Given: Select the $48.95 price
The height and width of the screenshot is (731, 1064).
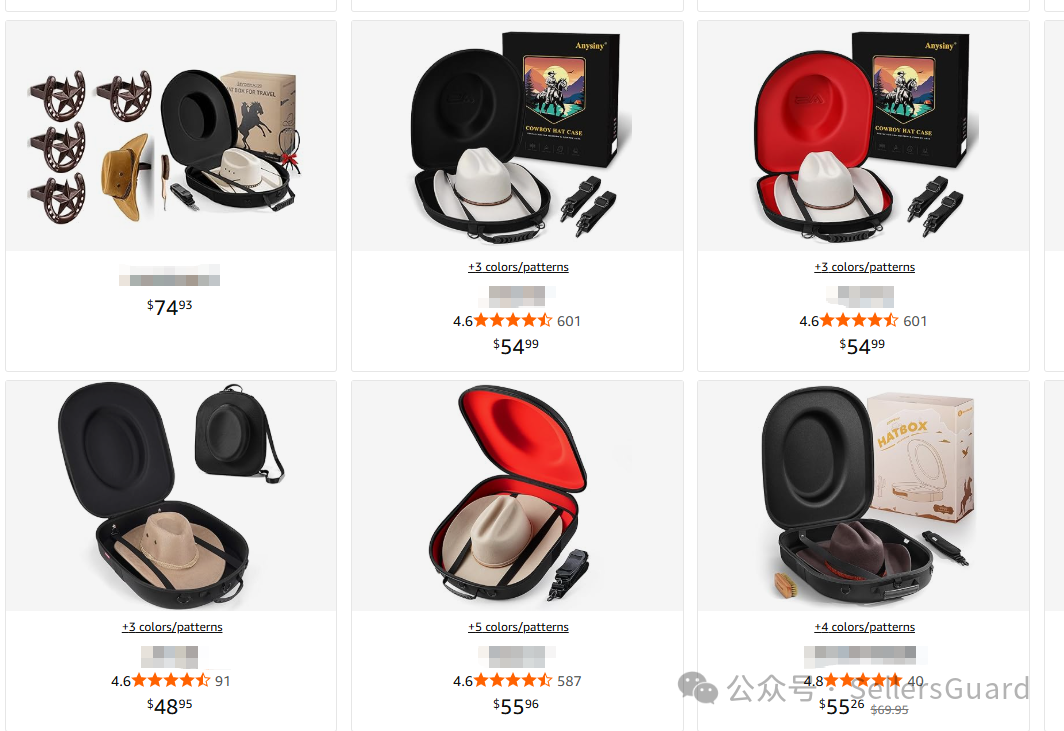Looking at the screenshot, I should [x=170, y=707].
